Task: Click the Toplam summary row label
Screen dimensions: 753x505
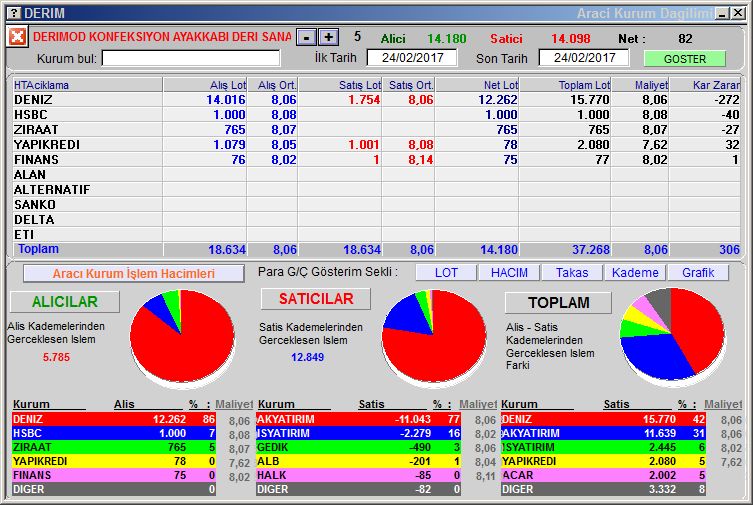Action: 38,249
